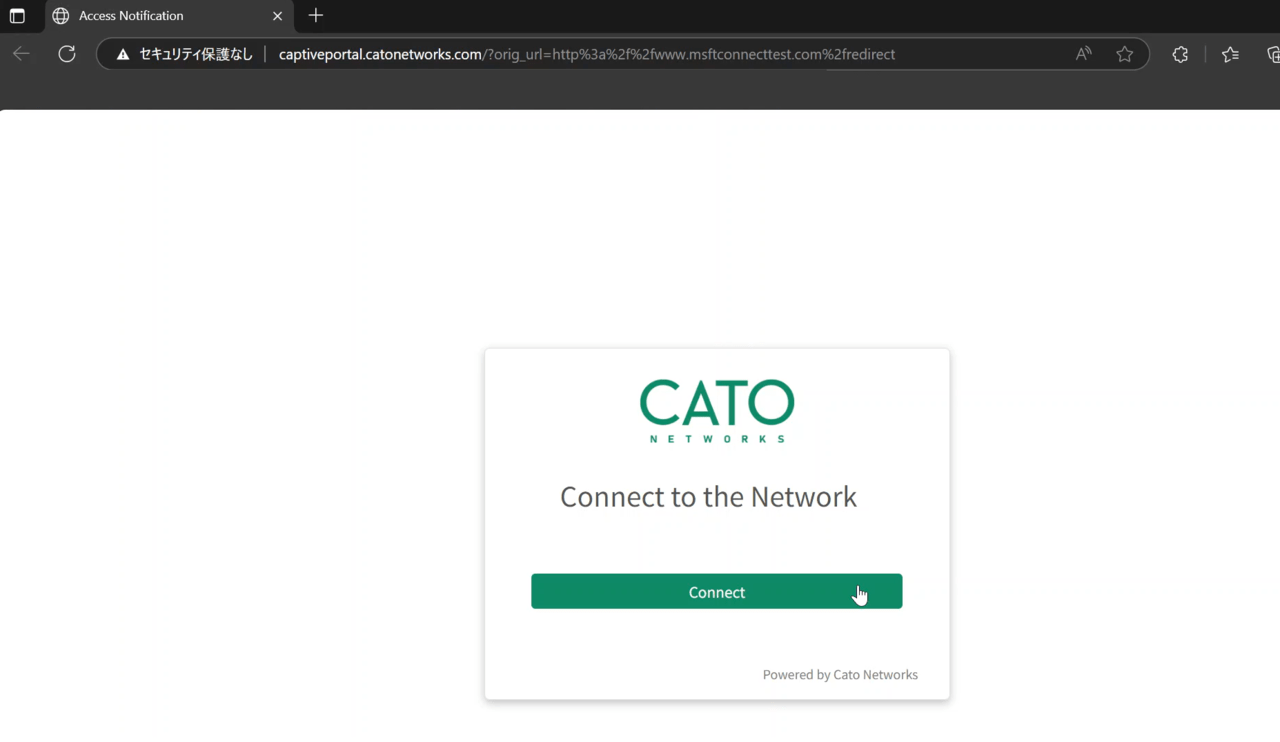Go back with the back arrow icon
Image resolution: width=1280 pixels, height=742 pixels.
[x=21, y=54]
